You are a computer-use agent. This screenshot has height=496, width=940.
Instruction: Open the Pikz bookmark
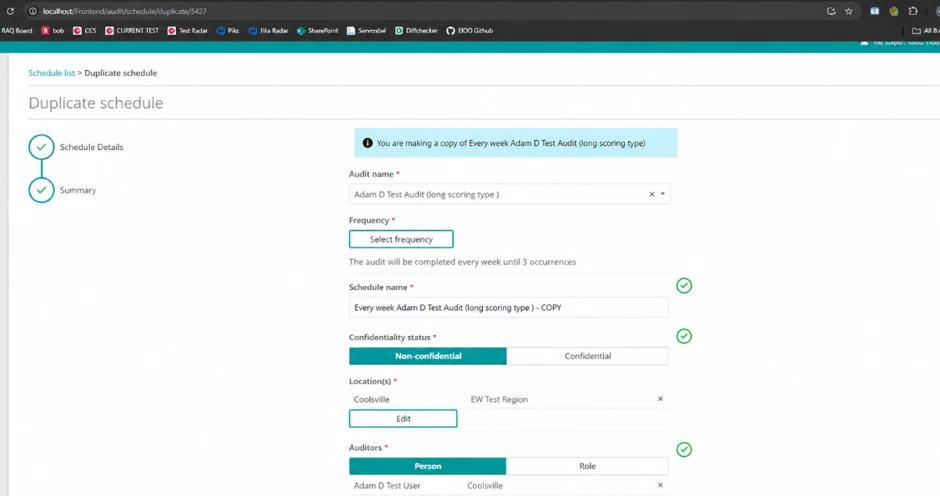[228, 31]
